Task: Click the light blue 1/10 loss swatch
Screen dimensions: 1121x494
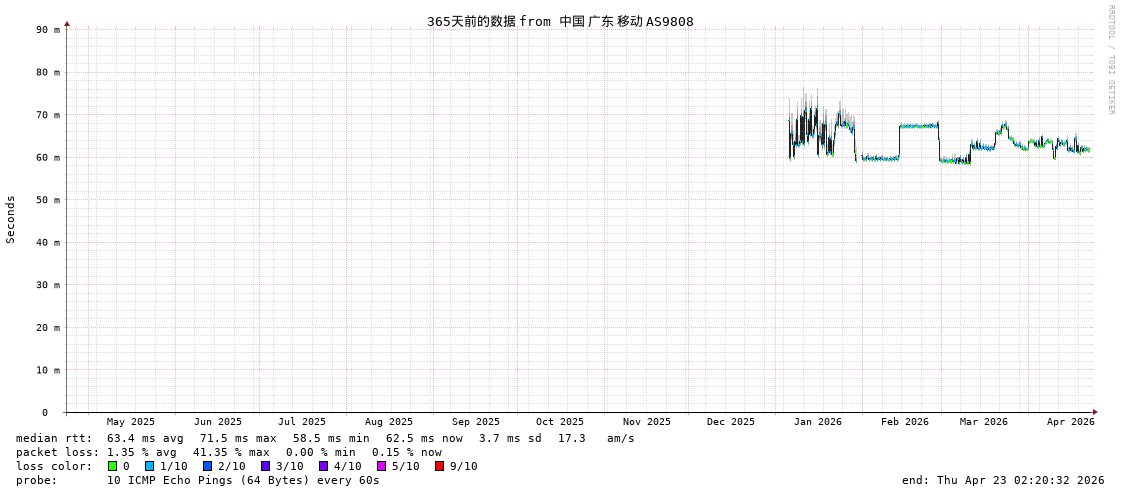Action: (x=149, y=466)
